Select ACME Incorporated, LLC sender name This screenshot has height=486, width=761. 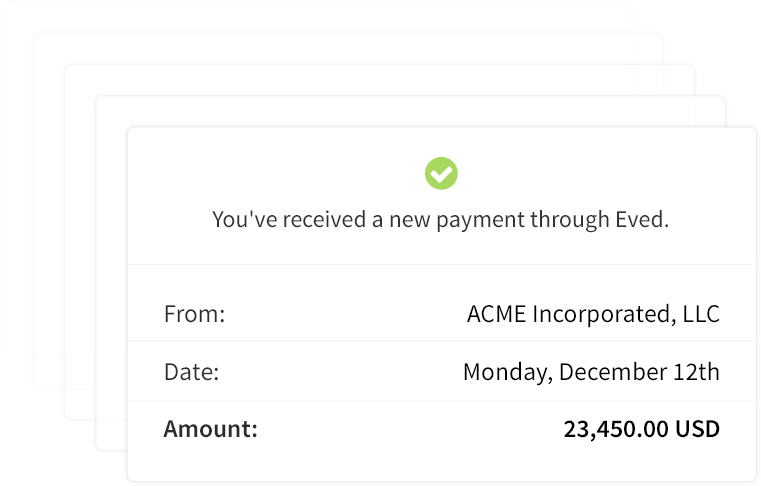pyautogui.click(x=593, y=314)
